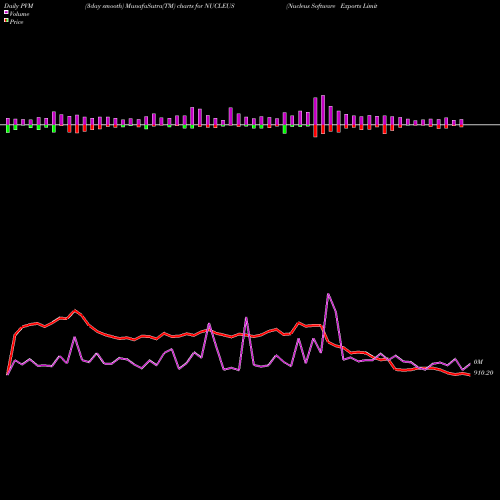Click the '0M' volume value label
500x500 pixels.
[478, 362]
